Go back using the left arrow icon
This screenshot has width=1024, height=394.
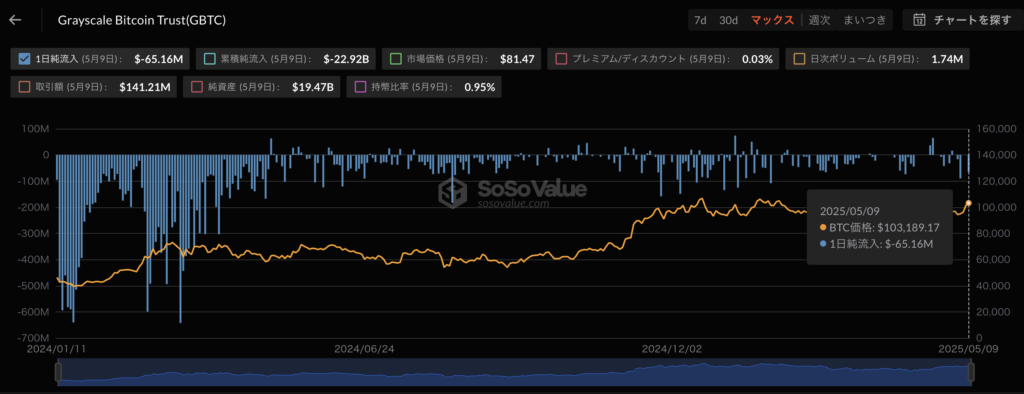[15, 20]
